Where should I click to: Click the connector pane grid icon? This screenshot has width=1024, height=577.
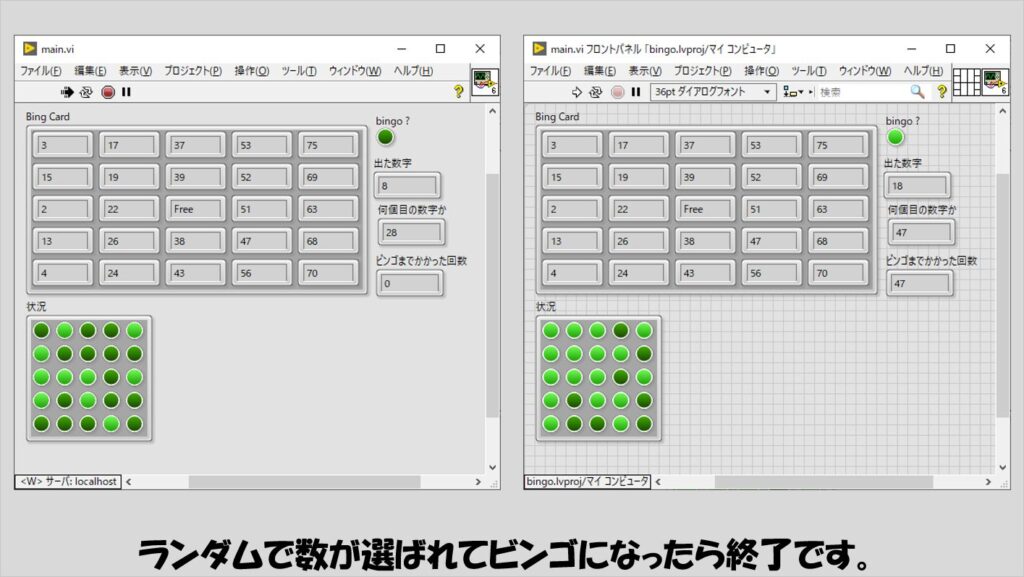(966, 82)
